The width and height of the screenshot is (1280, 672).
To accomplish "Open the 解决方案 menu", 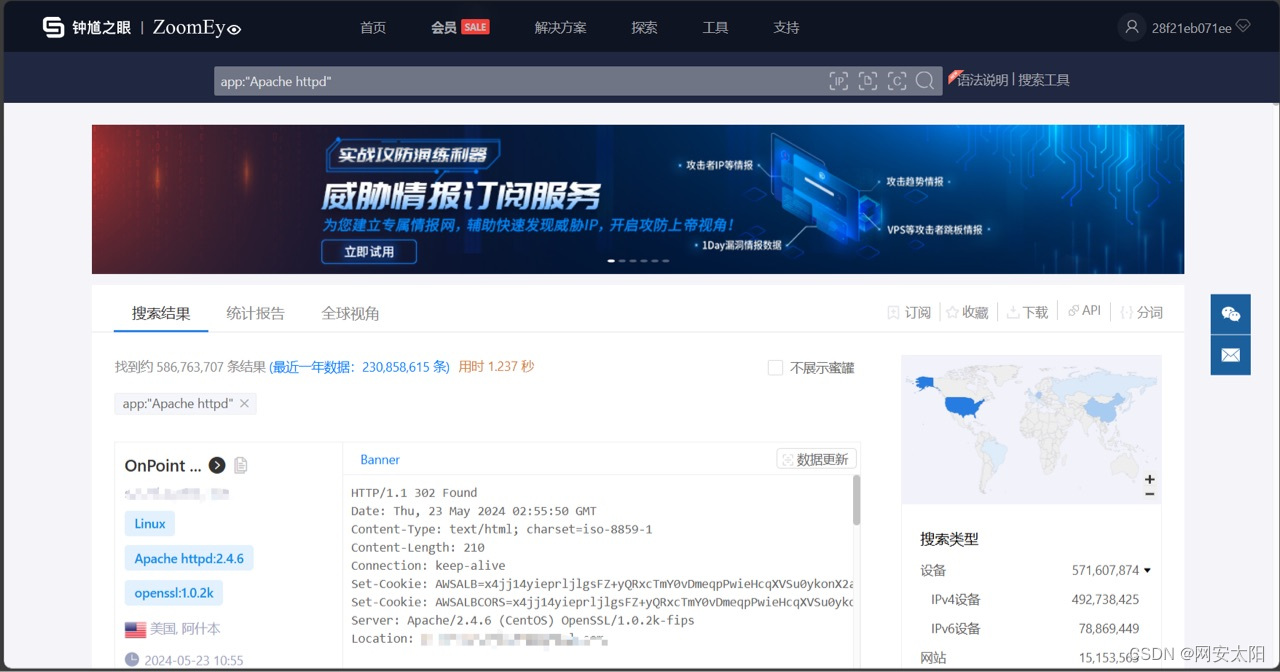I will point(561,28).
